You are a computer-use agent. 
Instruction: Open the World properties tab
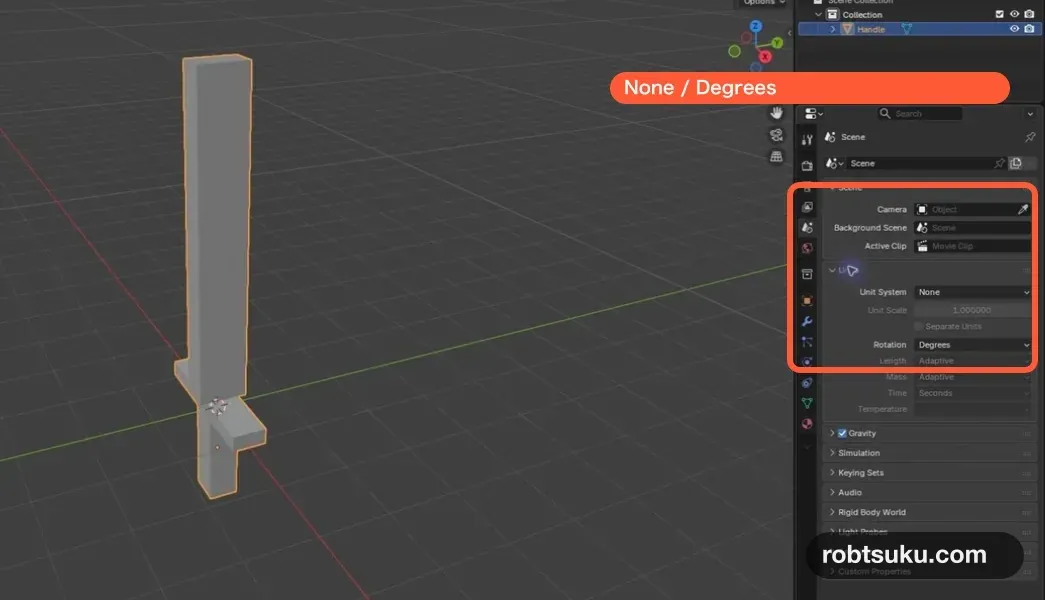click(x=807, y=248)
